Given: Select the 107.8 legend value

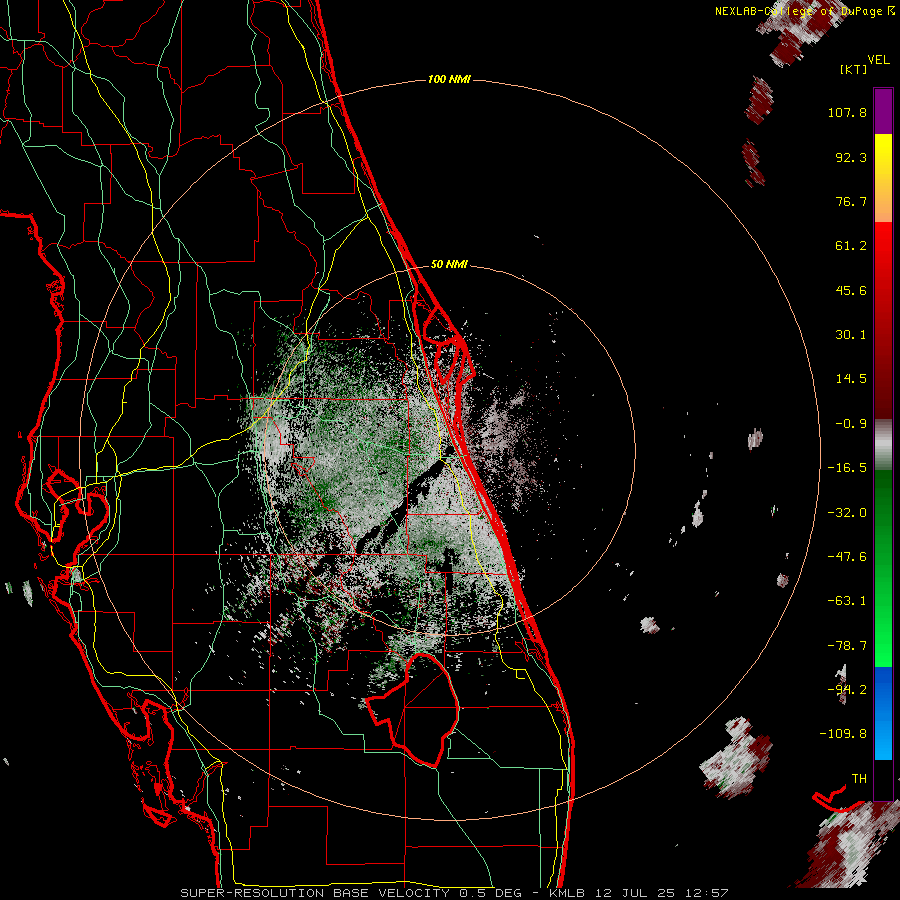Looking at the screenshot, I should [847, 112].
